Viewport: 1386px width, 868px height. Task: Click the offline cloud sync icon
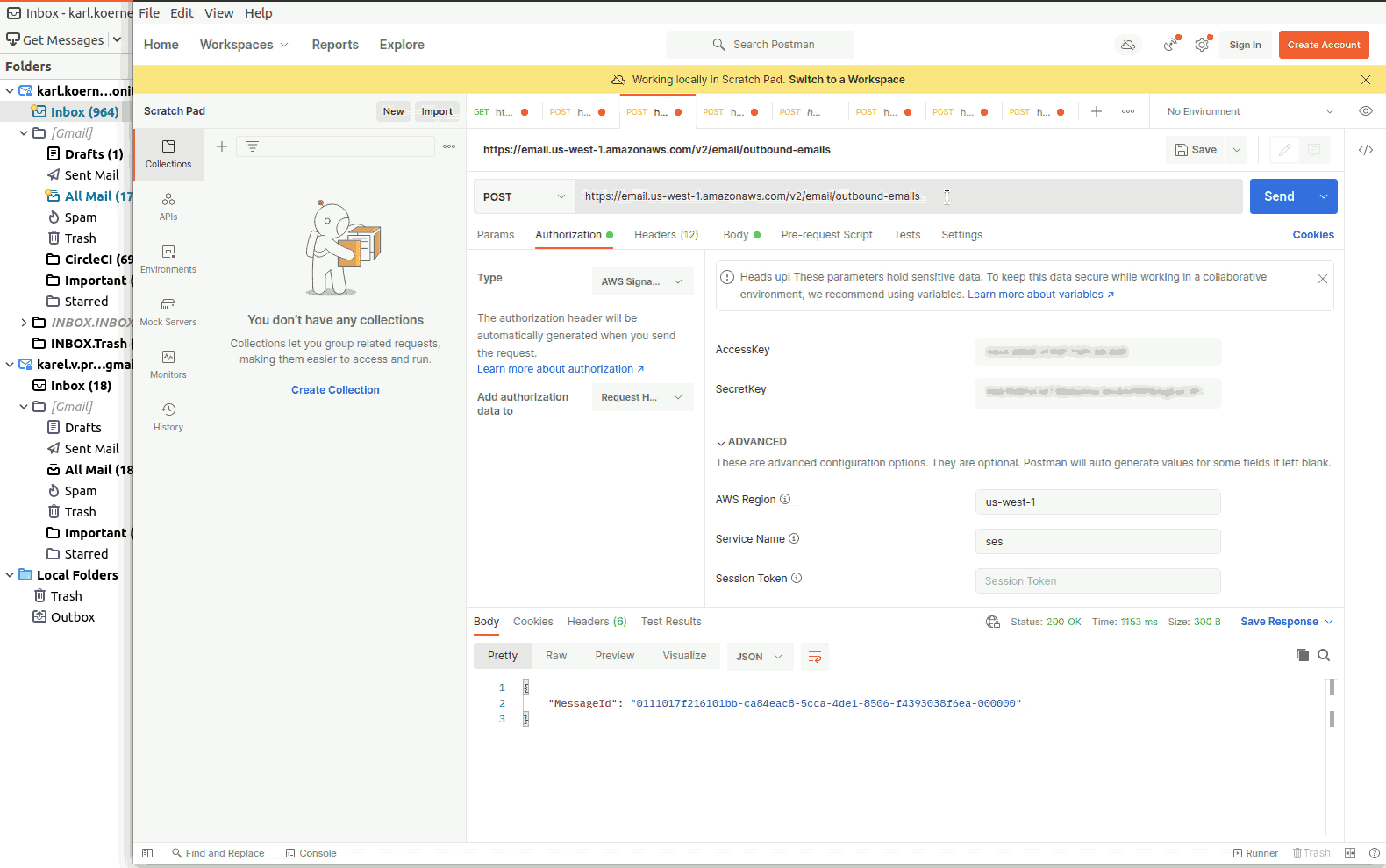pos(1128,45)
